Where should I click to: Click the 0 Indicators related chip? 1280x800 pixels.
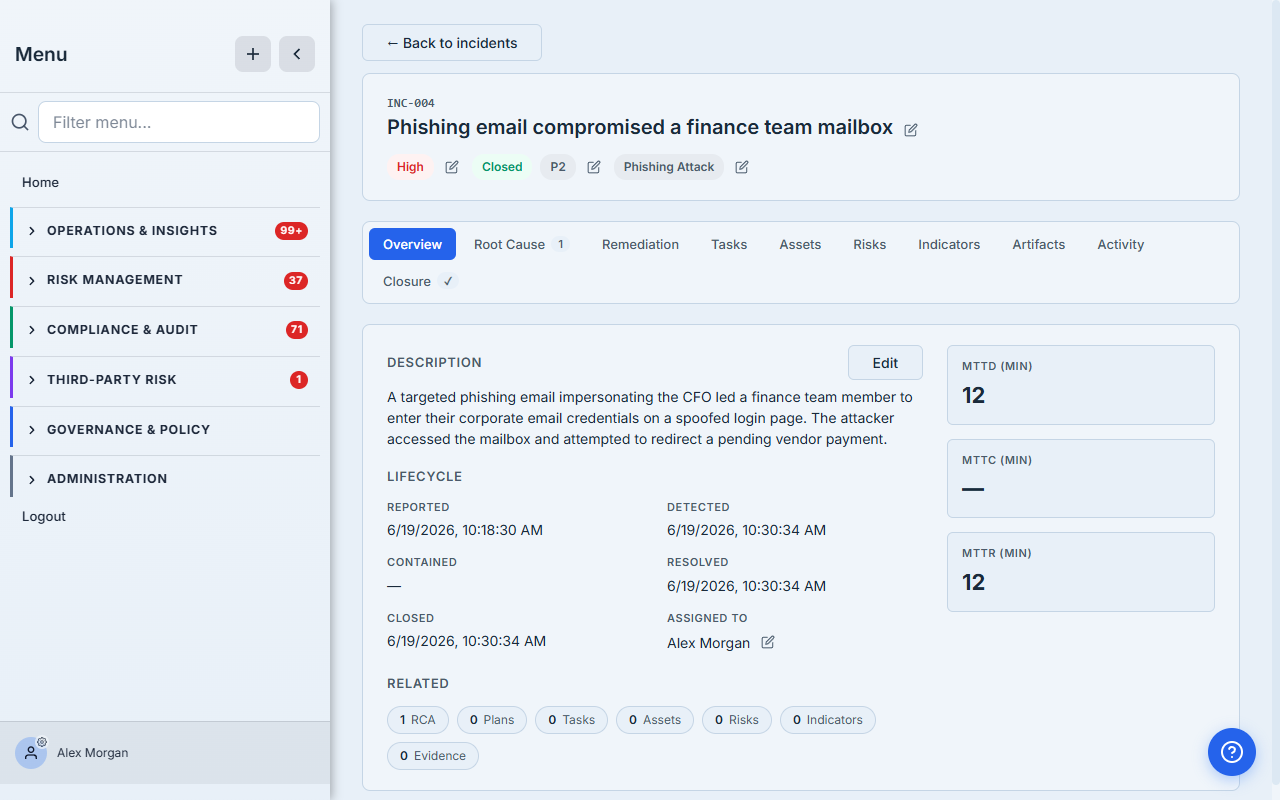pyautogui.click(x=828, y=720)
